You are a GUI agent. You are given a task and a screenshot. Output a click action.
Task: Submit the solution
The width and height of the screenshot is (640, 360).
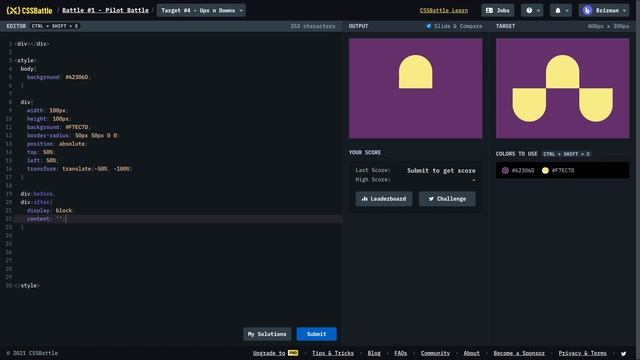click(x=316, y=334)
